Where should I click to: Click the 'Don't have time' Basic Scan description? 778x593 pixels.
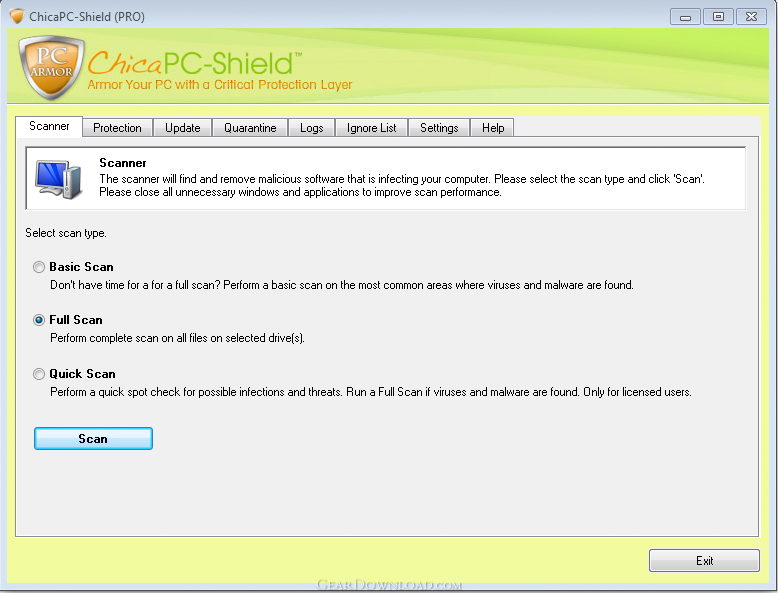pyautogui.click(x=342, y=285)
